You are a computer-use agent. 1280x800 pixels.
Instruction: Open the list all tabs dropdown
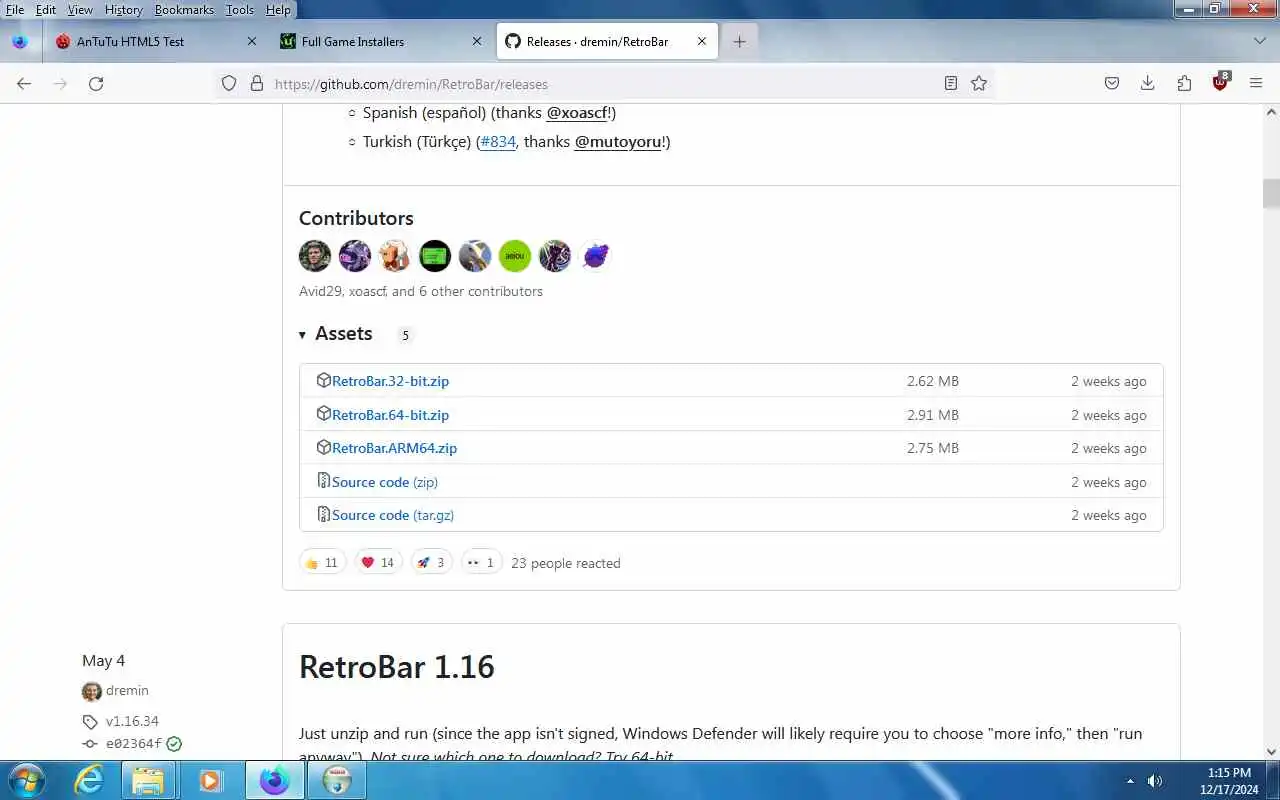[1260, 42]
